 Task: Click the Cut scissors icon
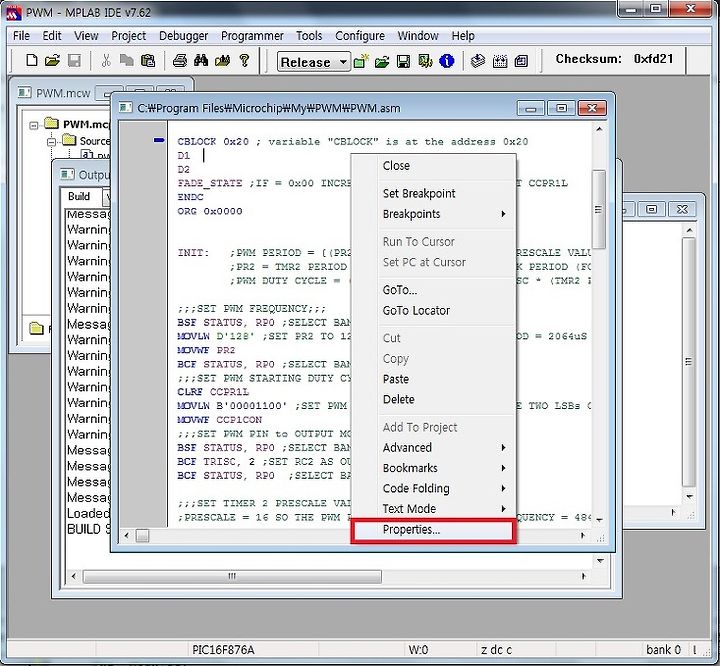(106, 60)
